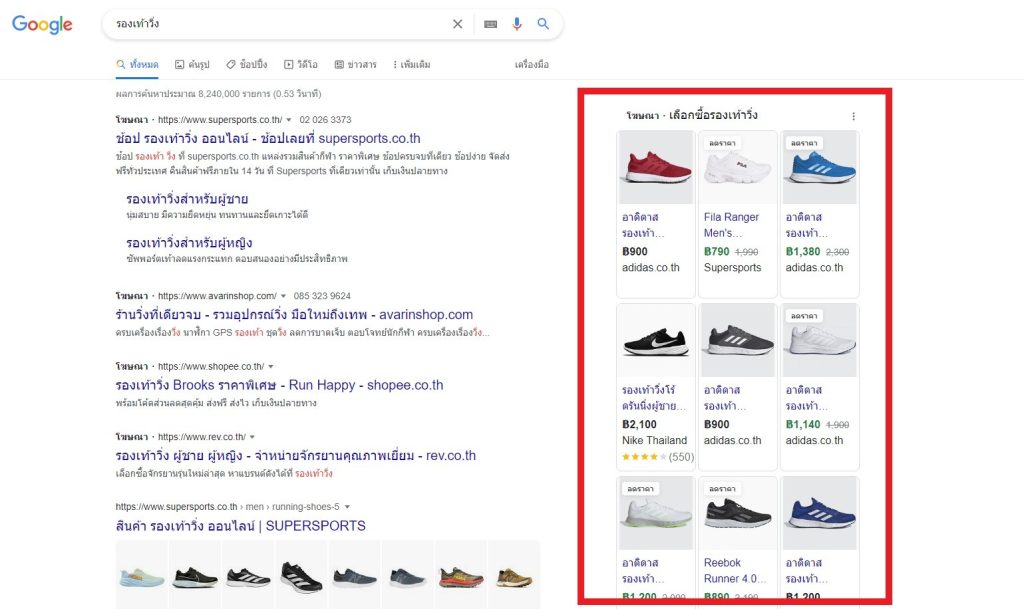The width and height of the screenshot is (1024, 609).
Task: Open the supersports.co.th ad headline link
Action: pyautogui.click(x=268, y=138)
